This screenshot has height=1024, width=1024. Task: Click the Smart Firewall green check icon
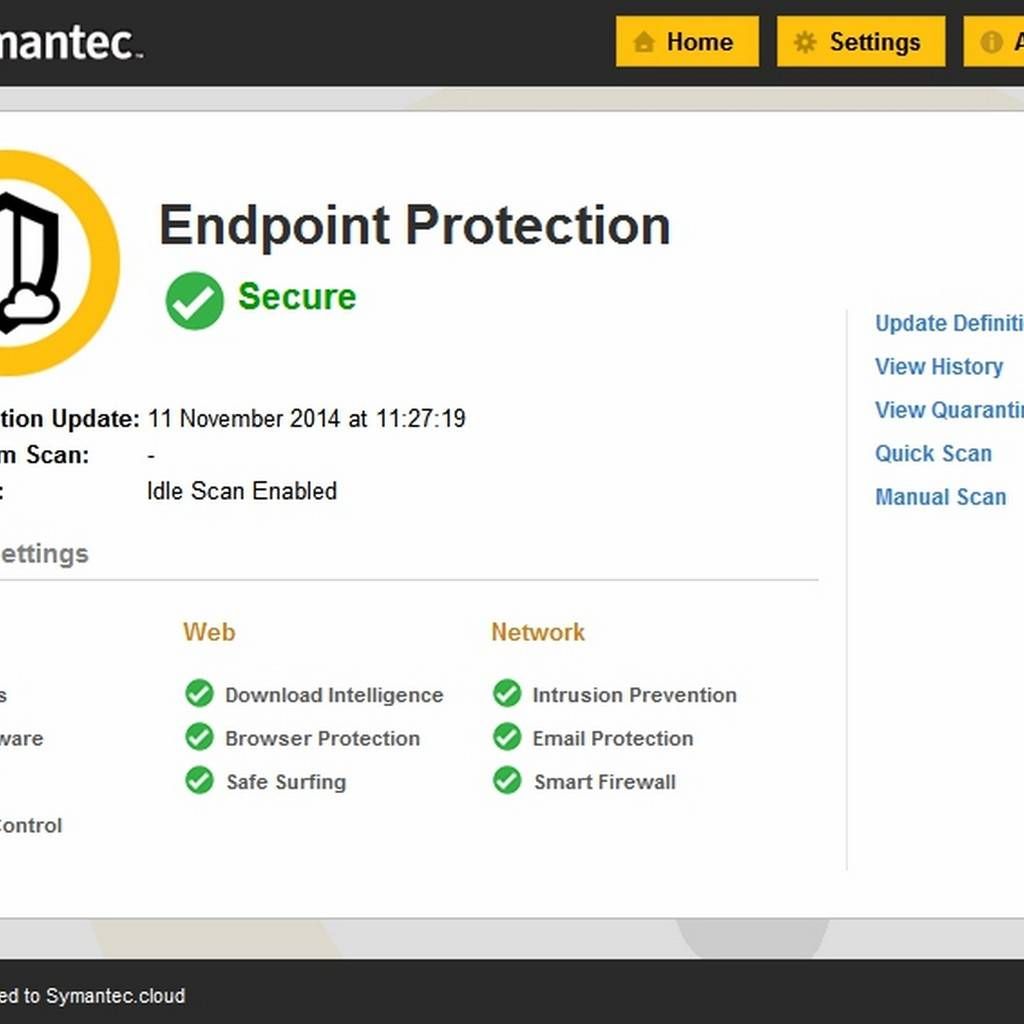tap(507, 780)
